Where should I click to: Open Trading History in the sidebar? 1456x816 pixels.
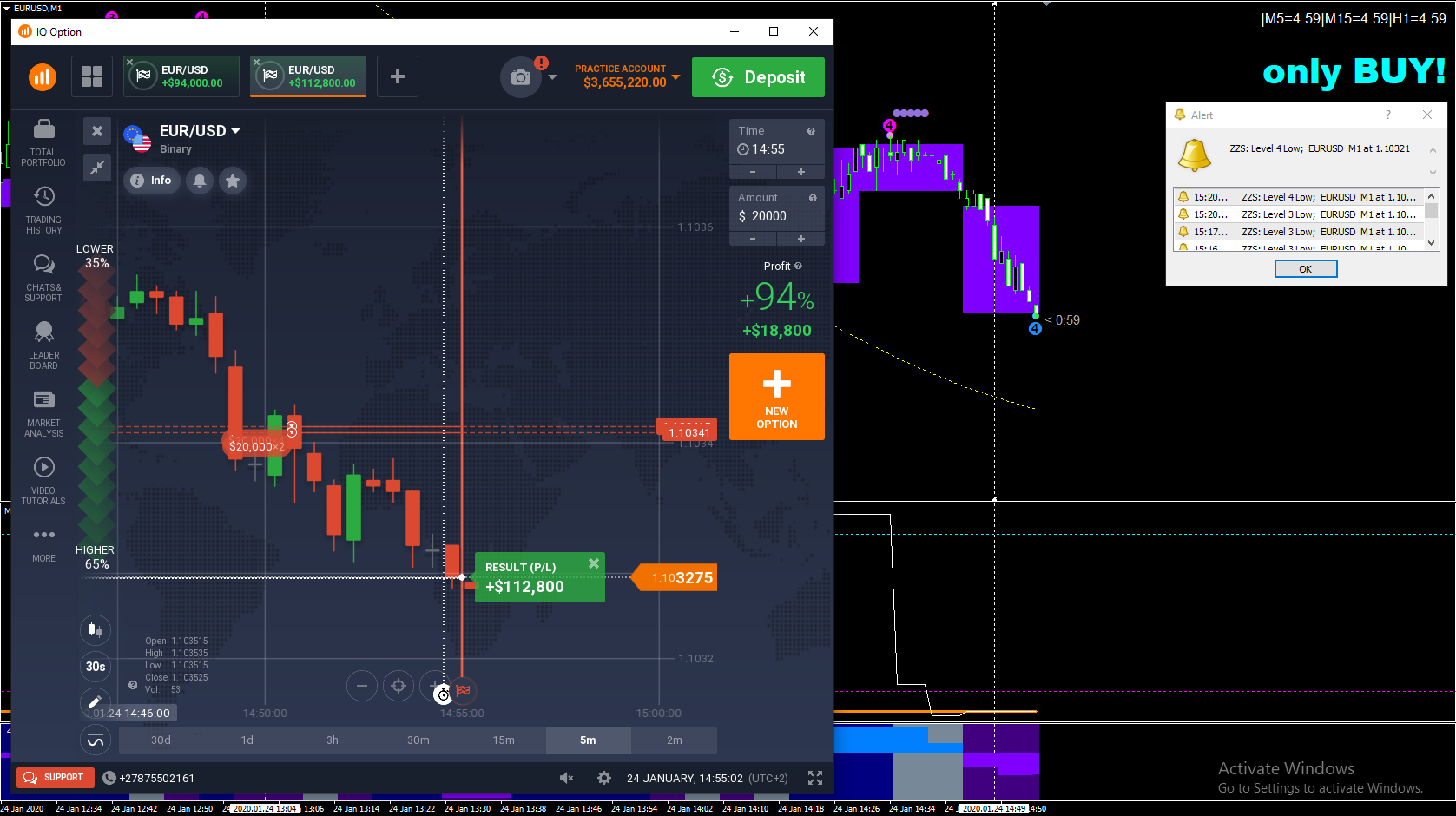click(43, 210)
